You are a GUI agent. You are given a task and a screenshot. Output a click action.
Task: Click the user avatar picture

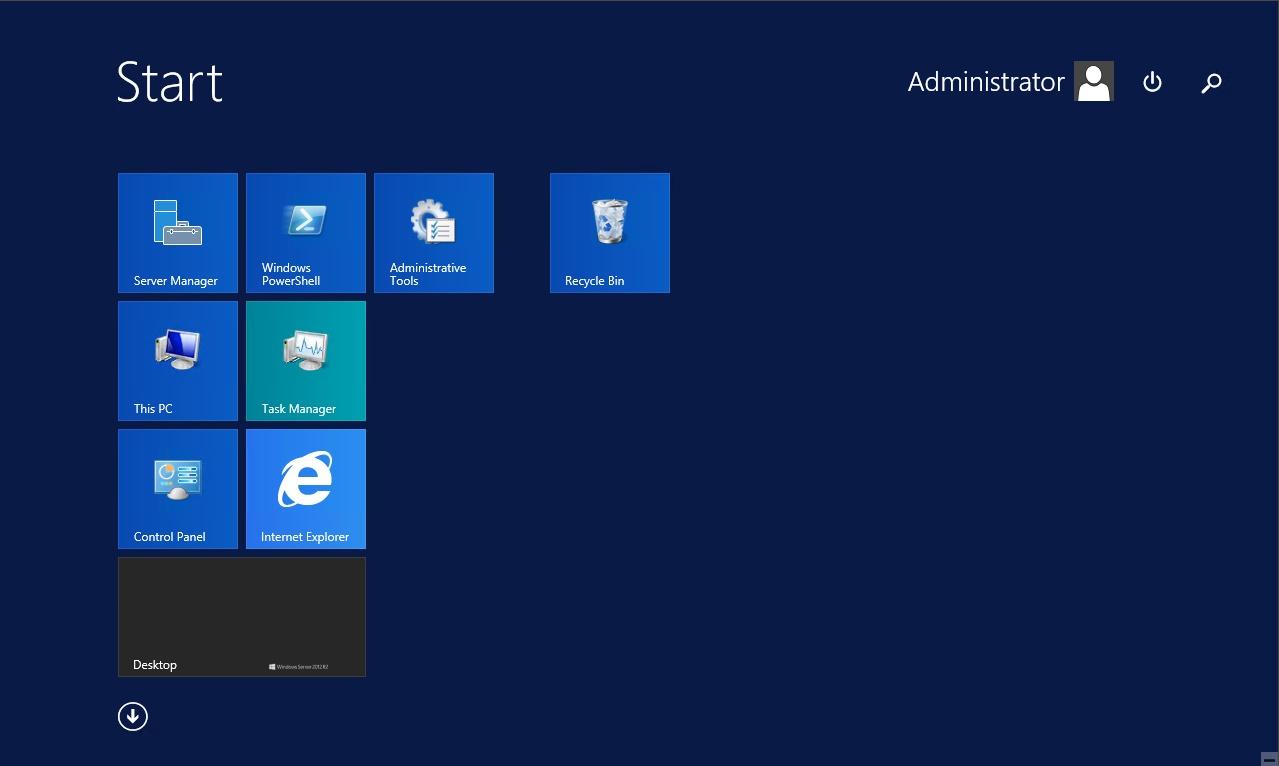pos(1094,82)
